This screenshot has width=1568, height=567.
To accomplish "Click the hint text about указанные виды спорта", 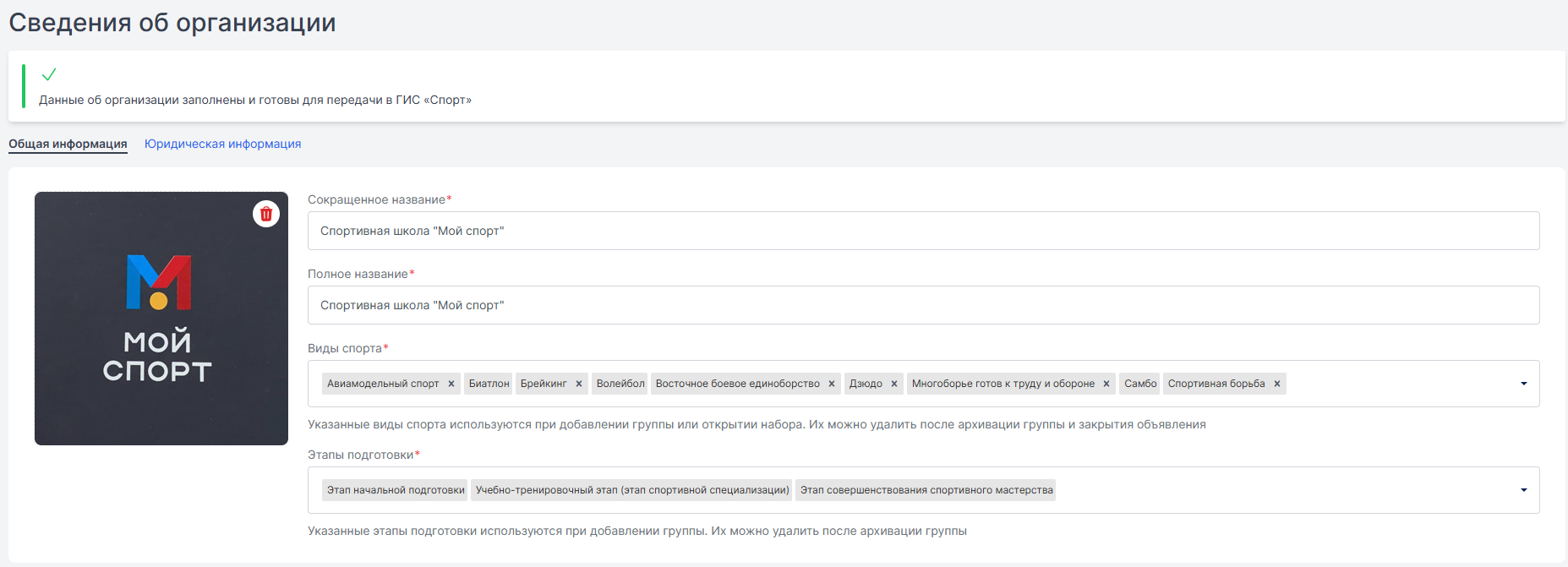I will pyautogui.click(x=757, y=424).
